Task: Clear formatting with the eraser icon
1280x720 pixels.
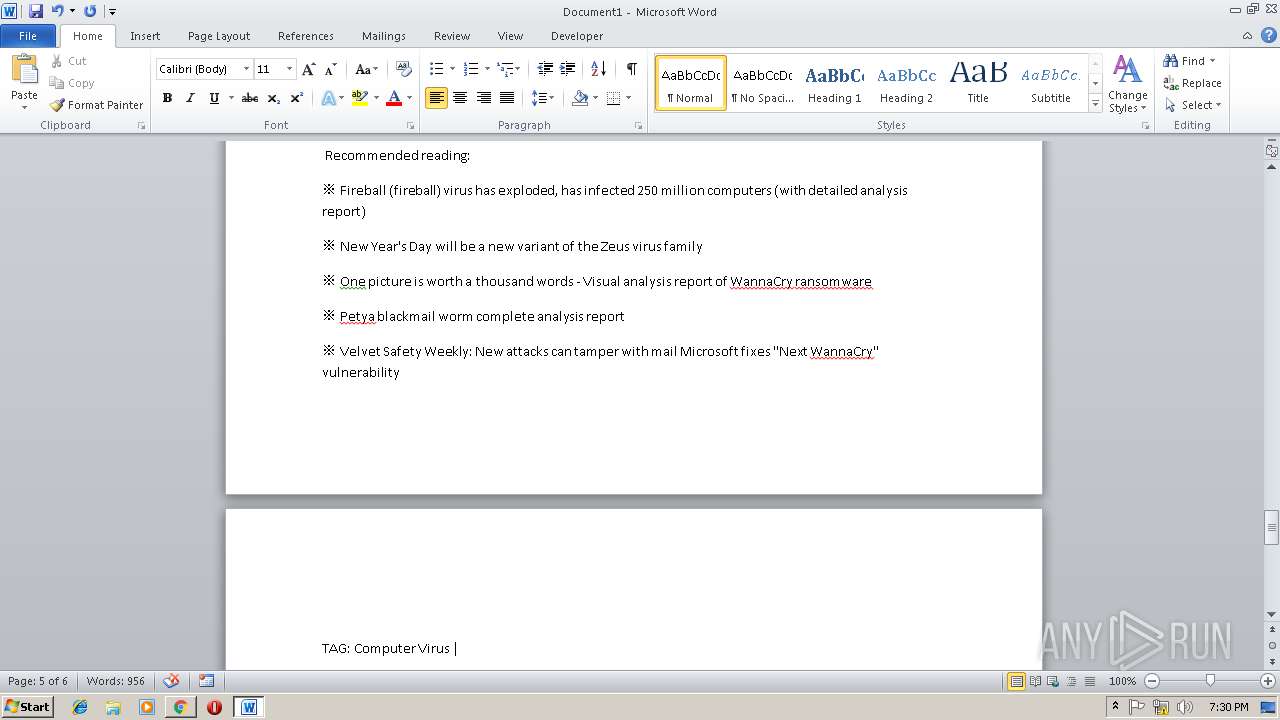Action: [404, 69]
